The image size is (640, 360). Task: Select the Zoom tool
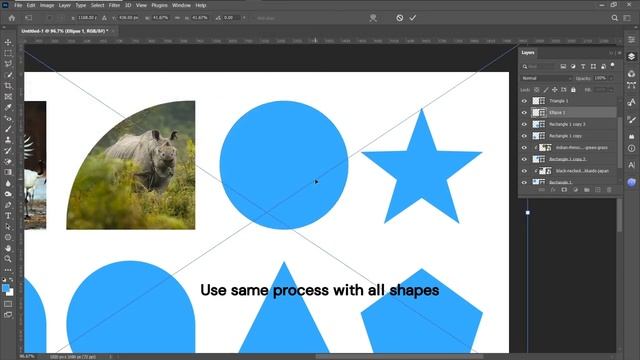pyautogui.click(x=8, y=259)
